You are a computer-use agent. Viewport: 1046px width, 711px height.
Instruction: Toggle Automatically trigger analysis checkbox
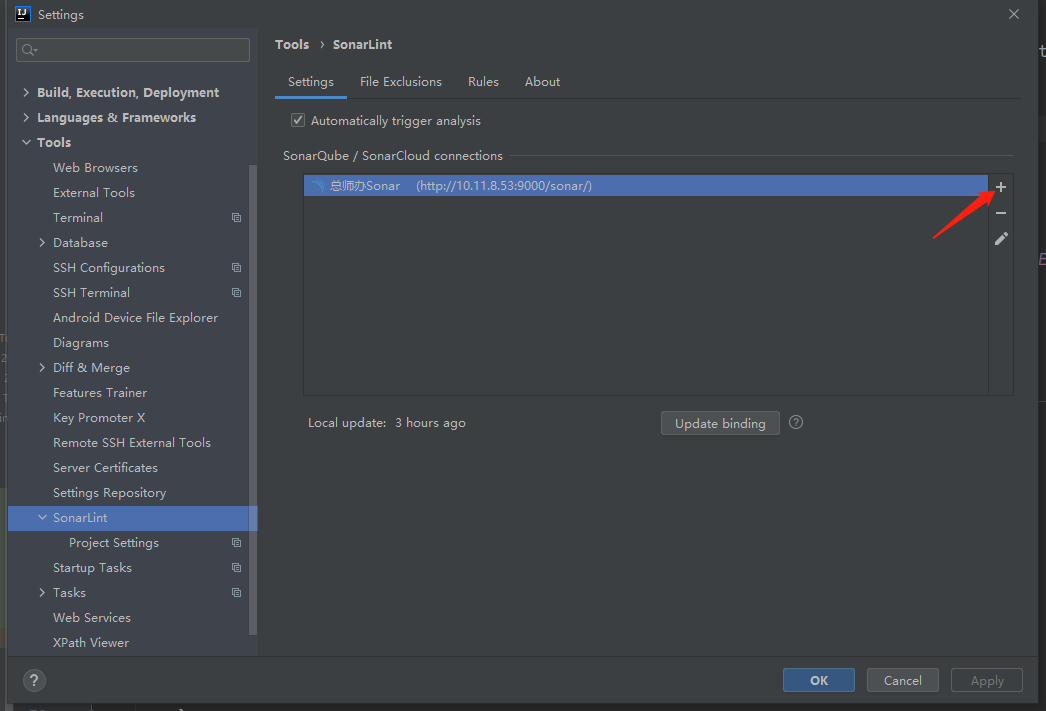point(298,121)
